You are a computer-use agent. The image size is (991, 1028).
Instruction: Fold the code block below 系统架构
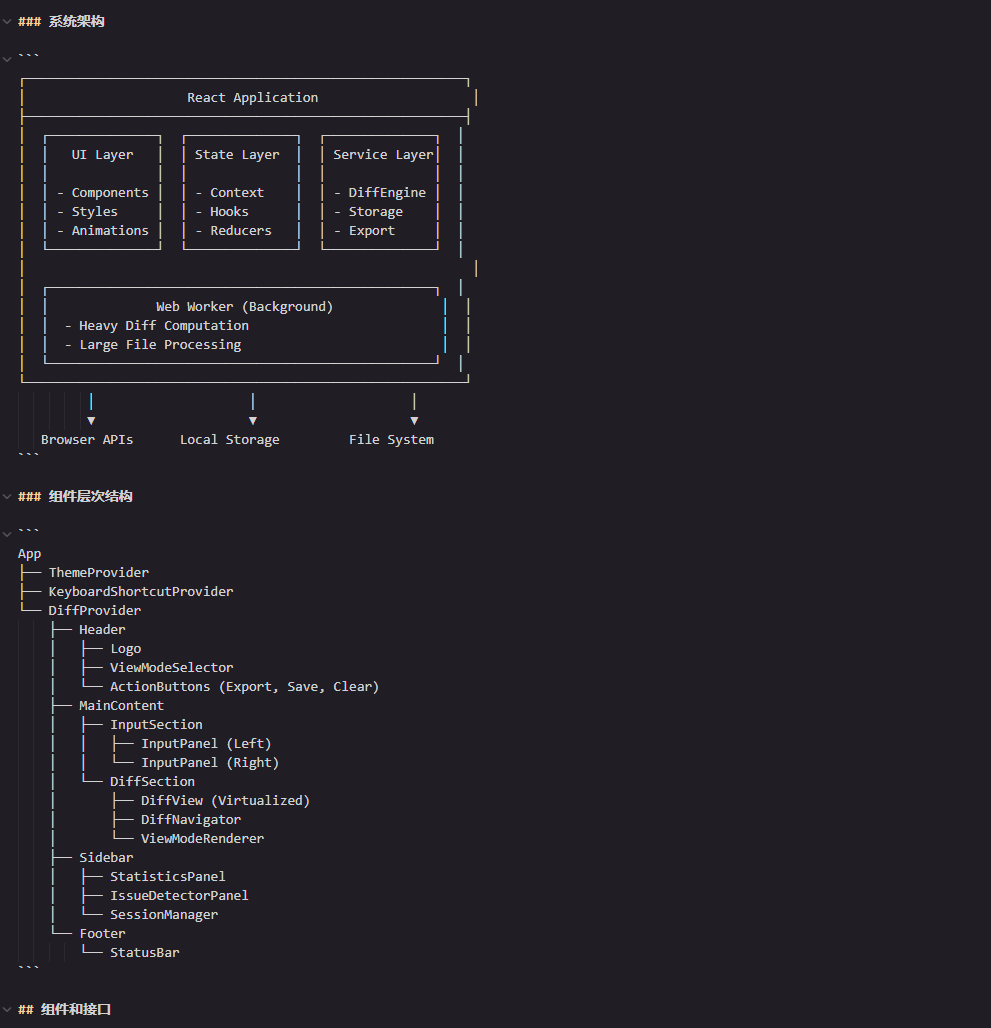click(7, 59)
